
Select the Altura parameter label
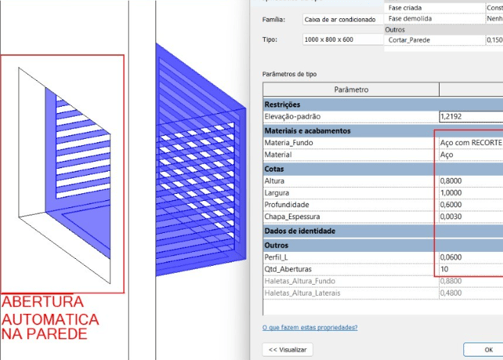[274, 181]
